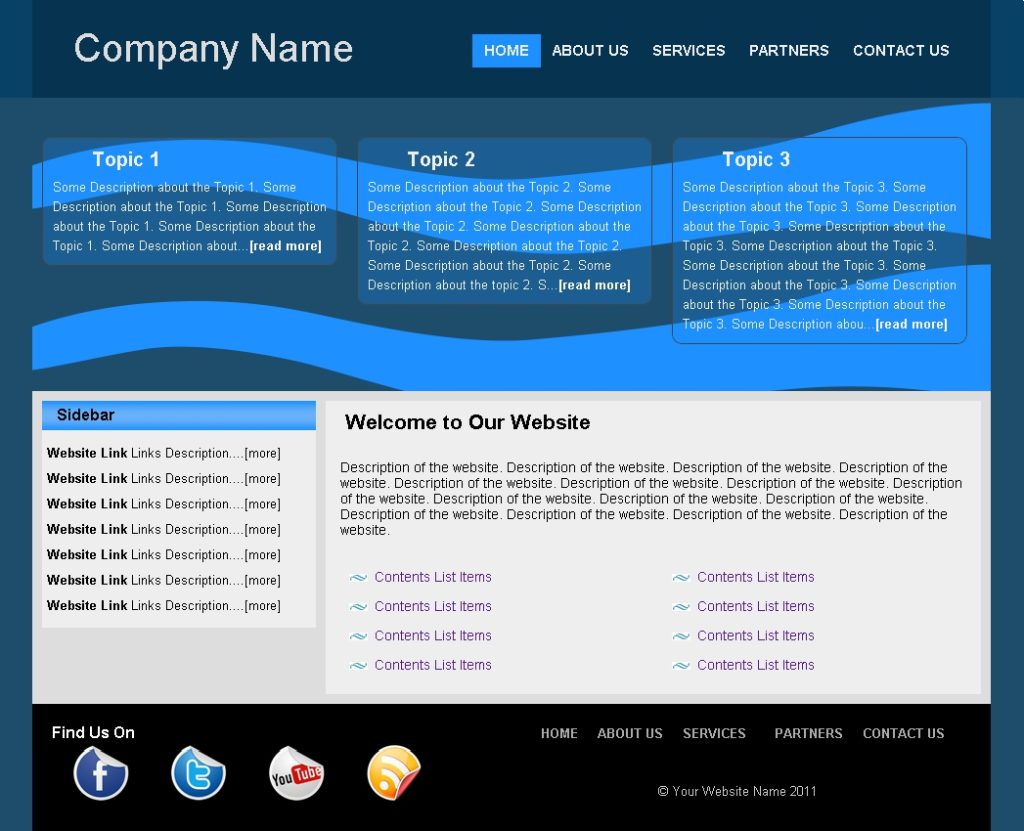The image size is (1024, 831).
Task: Select CONTACT US in the header menu
Action: coord(901,50)
